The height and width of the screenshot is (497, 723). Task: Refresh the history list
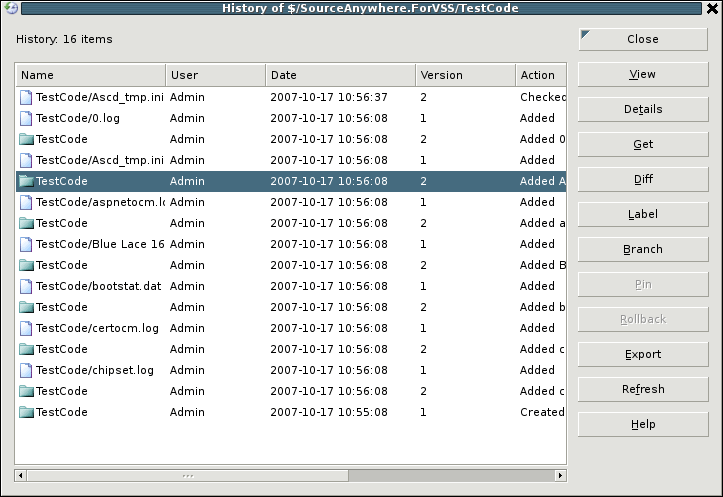pos(643,389)
